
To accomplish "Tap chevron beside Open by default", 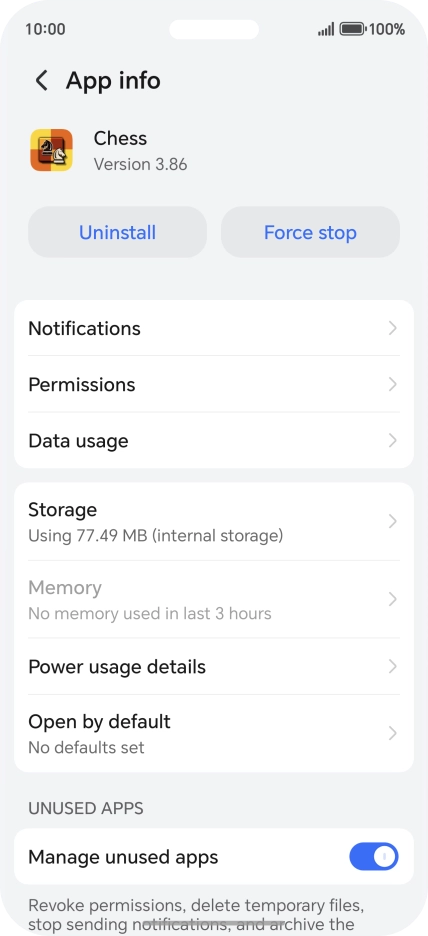I will [x=392, y=733].
